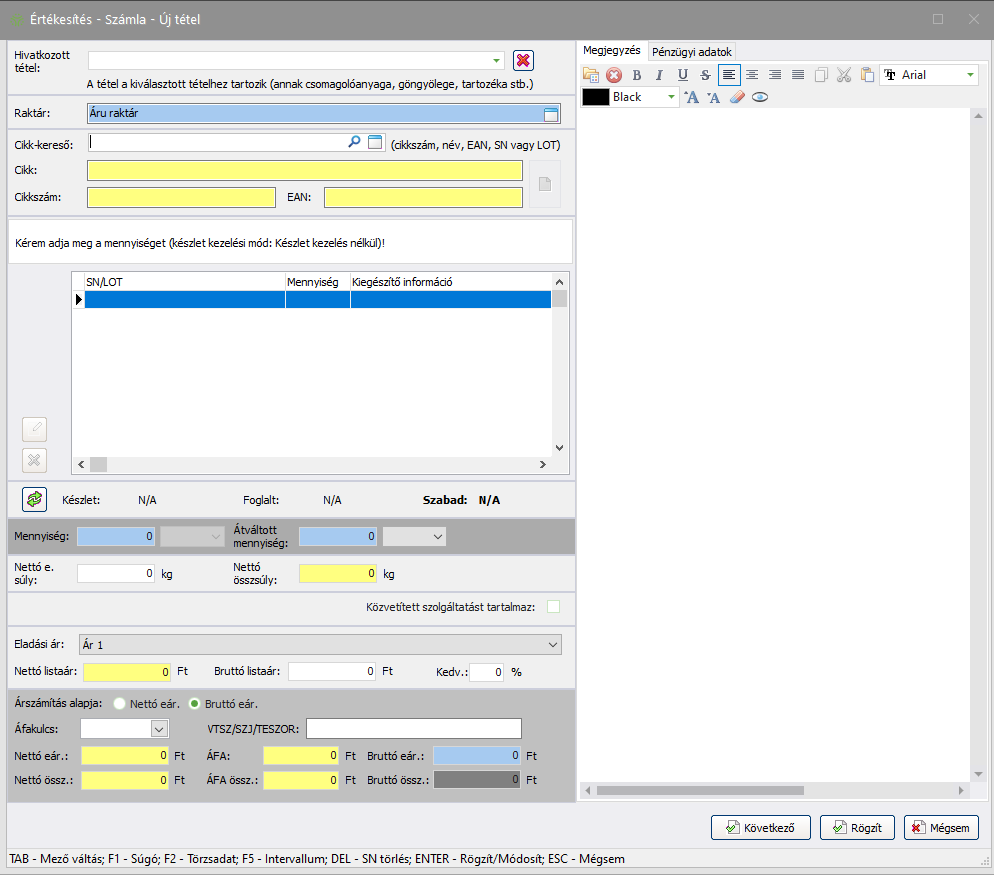Select the Nettó eár. radio button
Viewport: 994px width, 875px height.
[x=120, y=703]
